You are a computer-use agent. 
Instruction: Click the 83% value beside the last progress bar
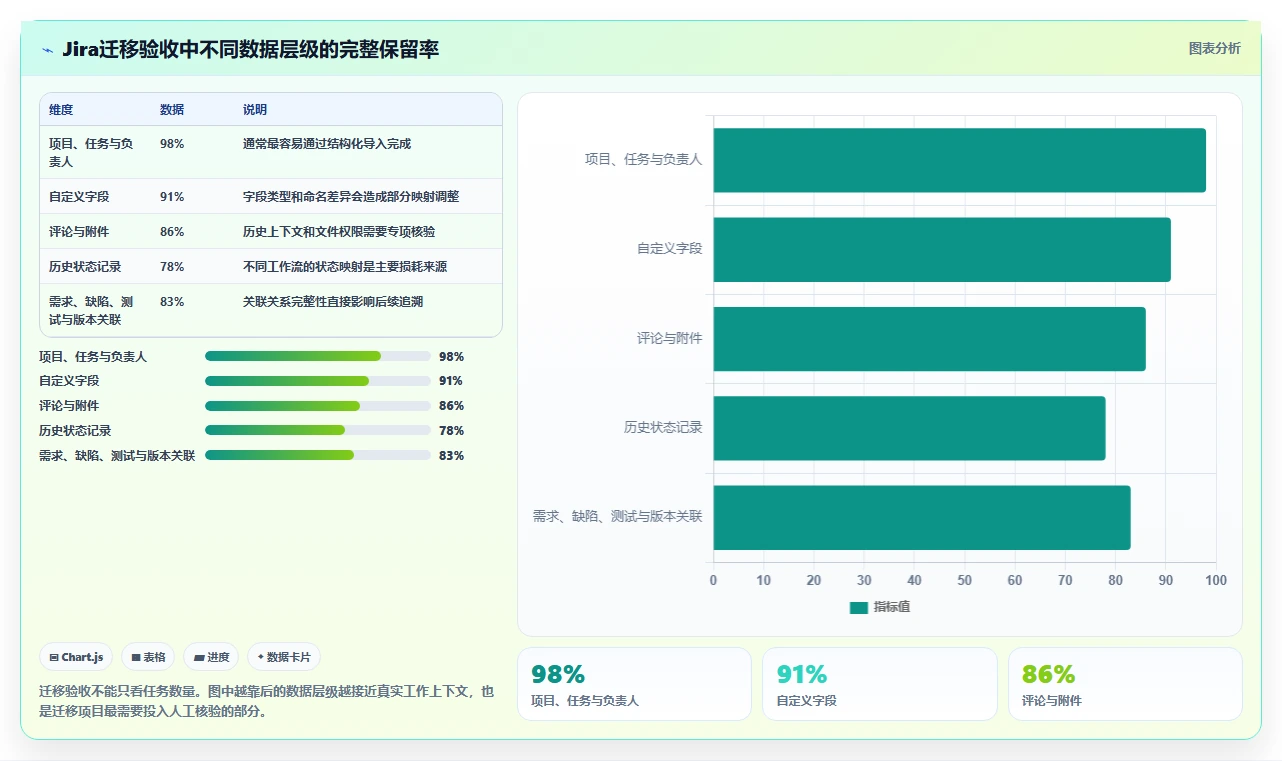451,456
